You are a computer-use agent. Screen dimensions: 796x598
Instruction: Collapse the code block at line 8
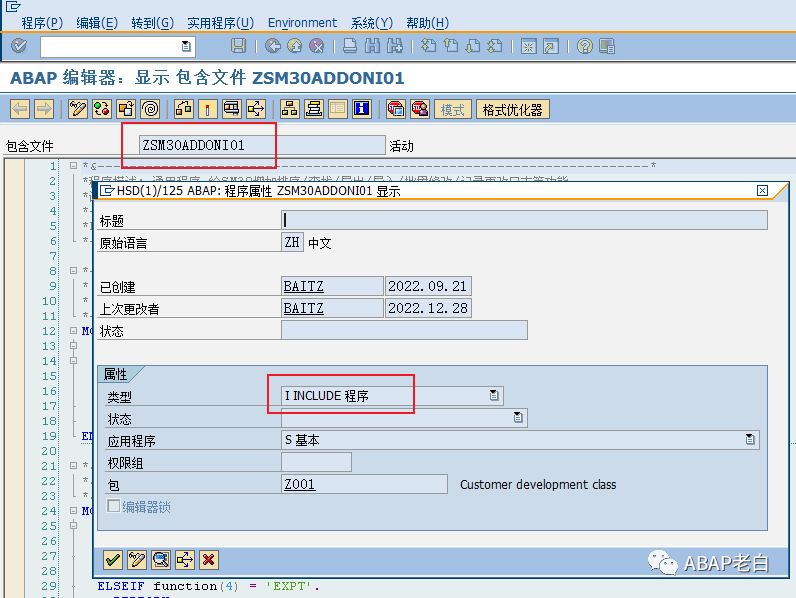(74, 271)
